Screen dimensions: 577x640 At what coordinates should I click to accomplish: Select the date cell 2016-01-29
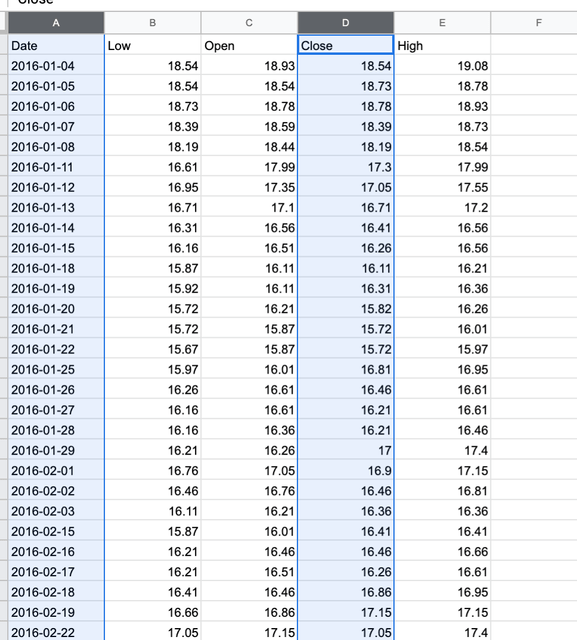[56, 450]
